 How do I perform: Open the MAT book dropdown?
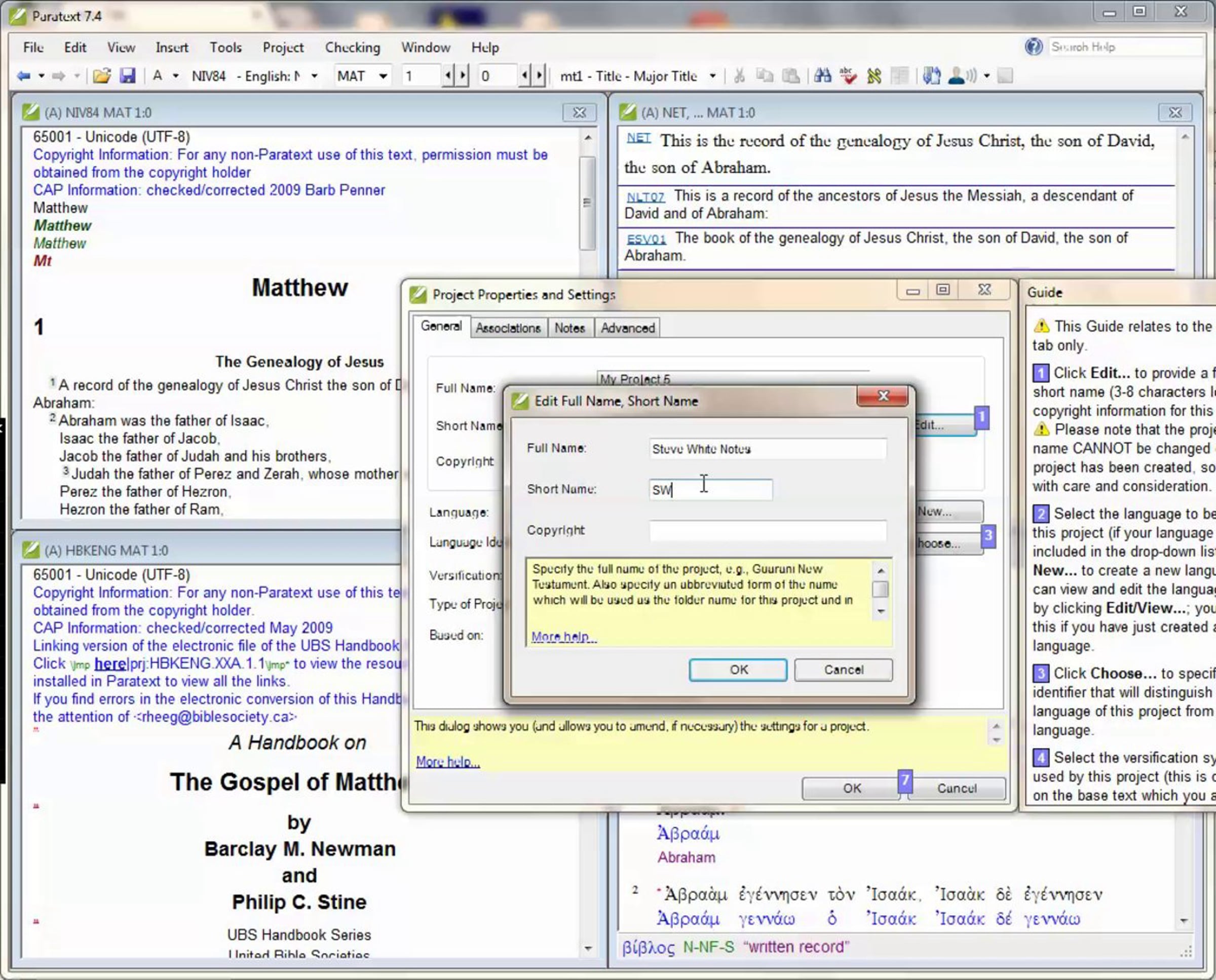pyautogui.click(x=383, y=75)
